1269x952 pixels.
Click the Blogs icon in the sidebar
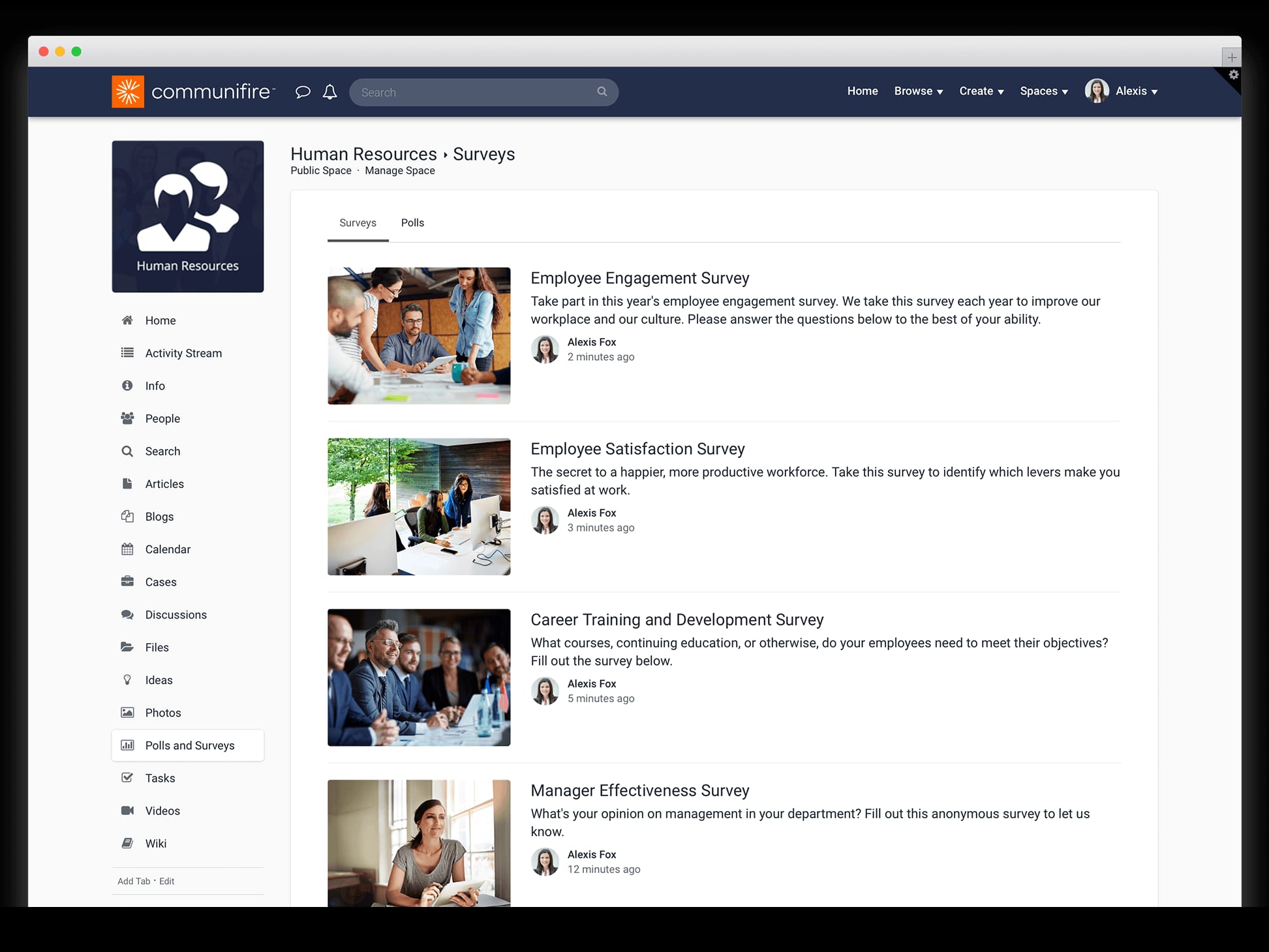coord(127,516)
